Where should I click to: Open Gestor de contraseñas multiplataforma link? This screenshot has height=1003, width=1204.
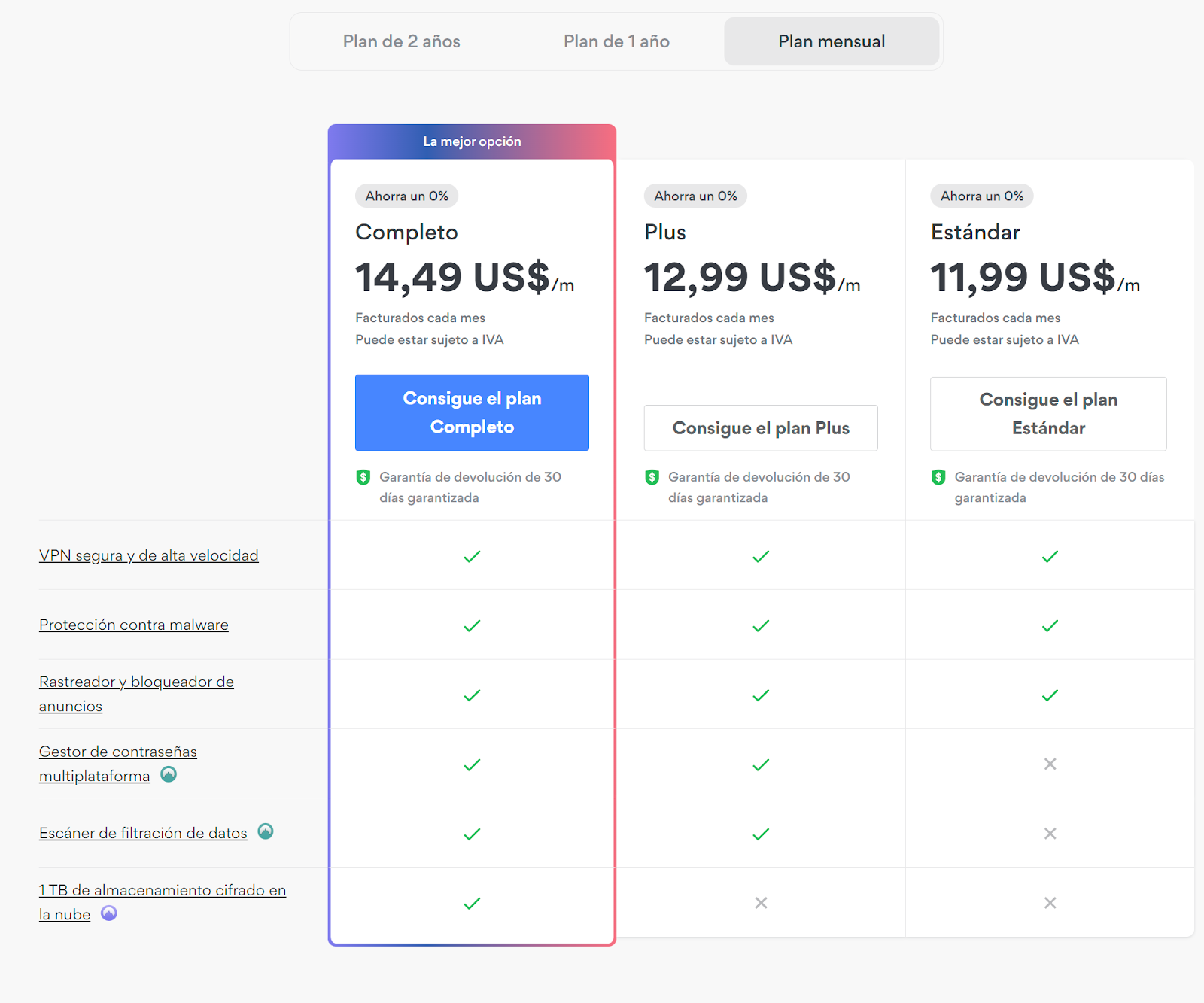tap(118, 764)
